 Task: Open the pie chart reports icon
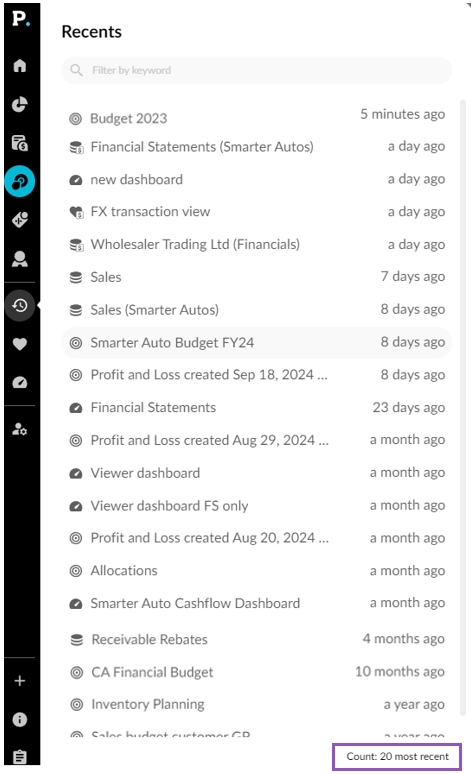tap(20, 104)
